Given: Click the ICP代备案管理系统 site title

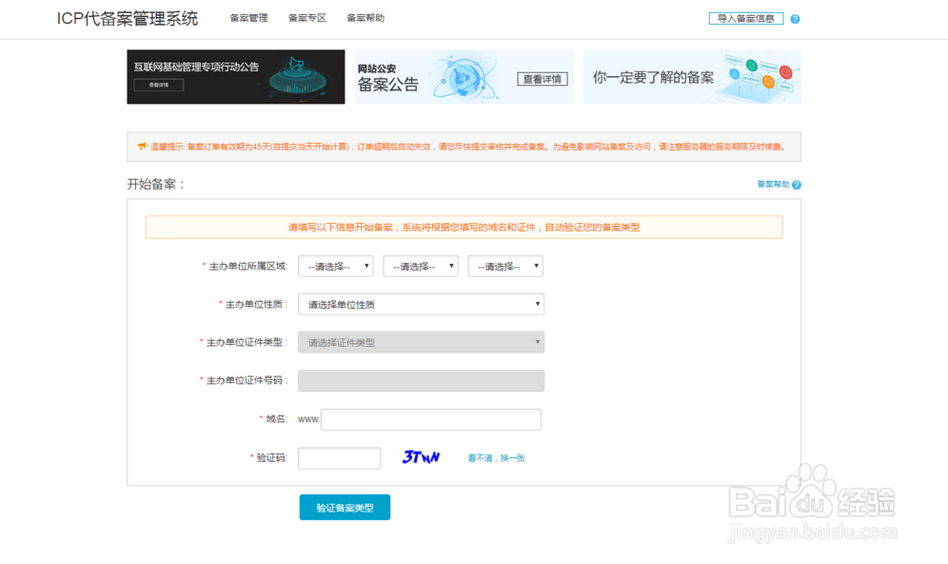Looking at the screenshot, I should (127, 19).
